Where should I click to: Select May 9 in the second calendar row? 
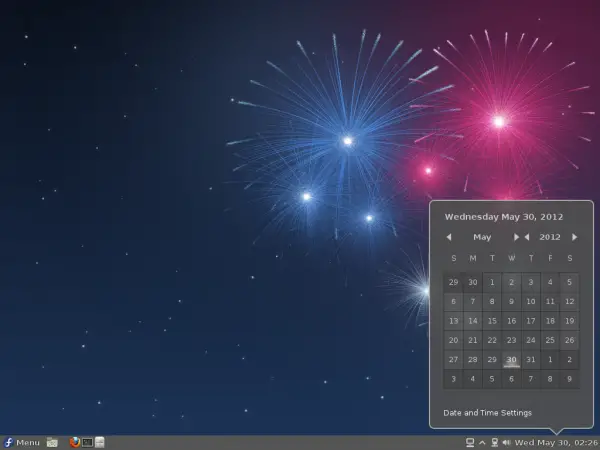coord(511,302)
